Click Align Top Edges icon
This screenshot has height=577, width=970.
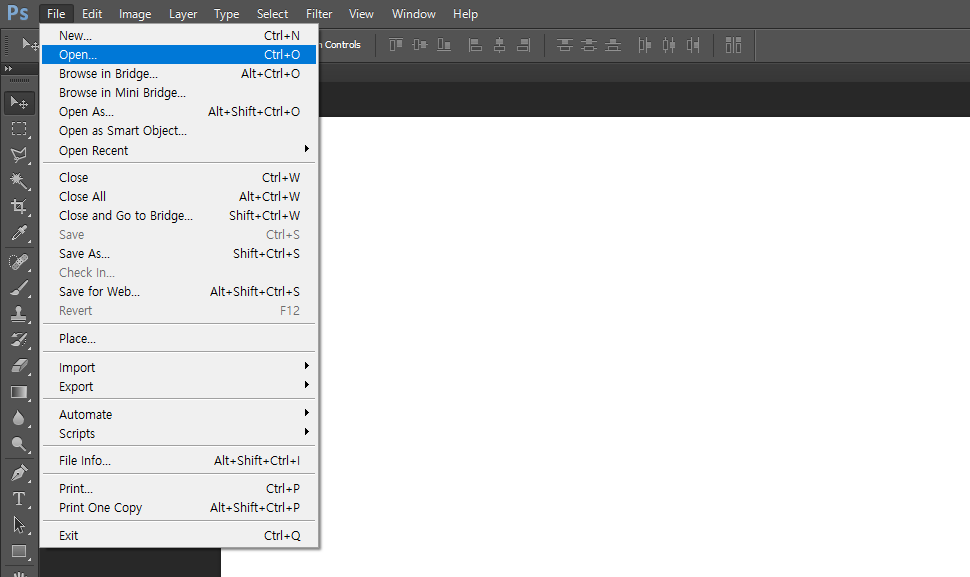pyautogui.click(x=396, y=45)
